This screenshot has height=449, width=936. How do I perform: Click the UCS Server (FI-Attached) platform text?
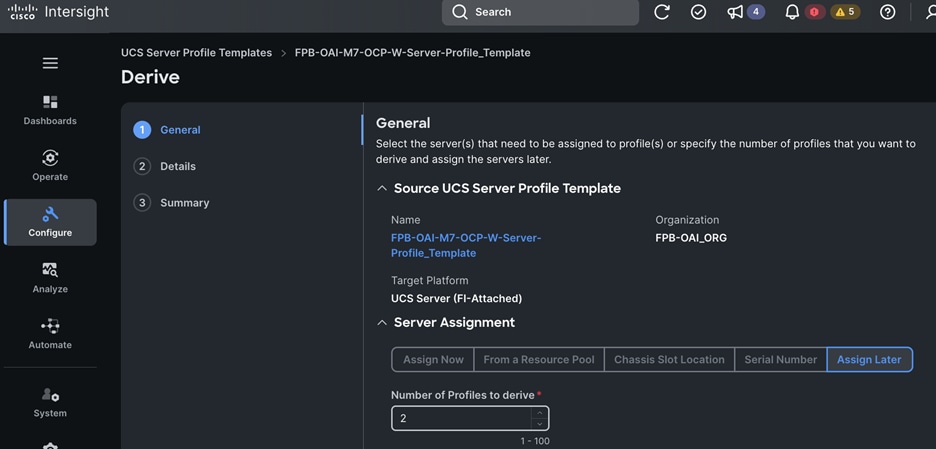[456, 298]
